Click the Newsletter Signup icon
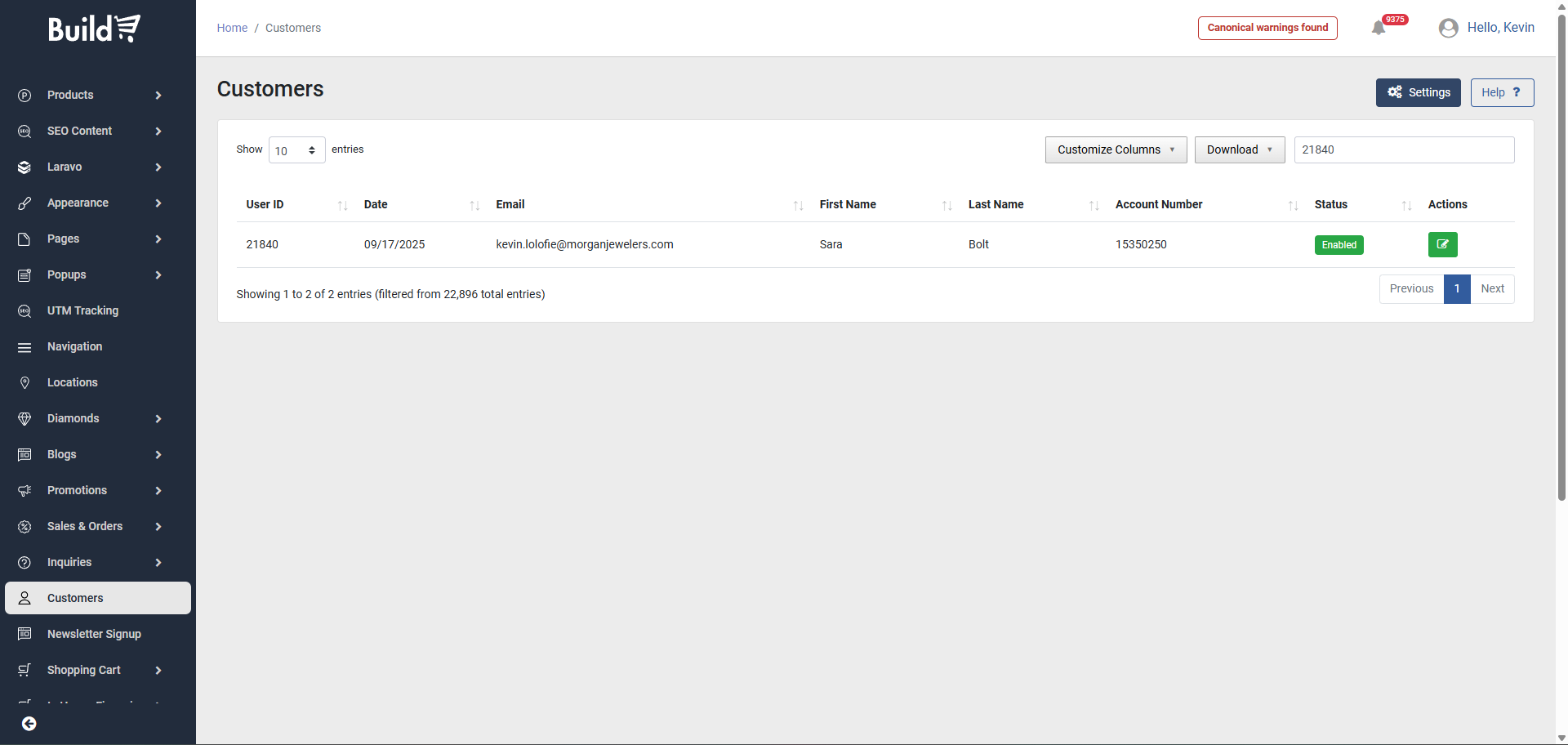The width and height of the screenshot is (1568, 745). (x=24, y=635)
